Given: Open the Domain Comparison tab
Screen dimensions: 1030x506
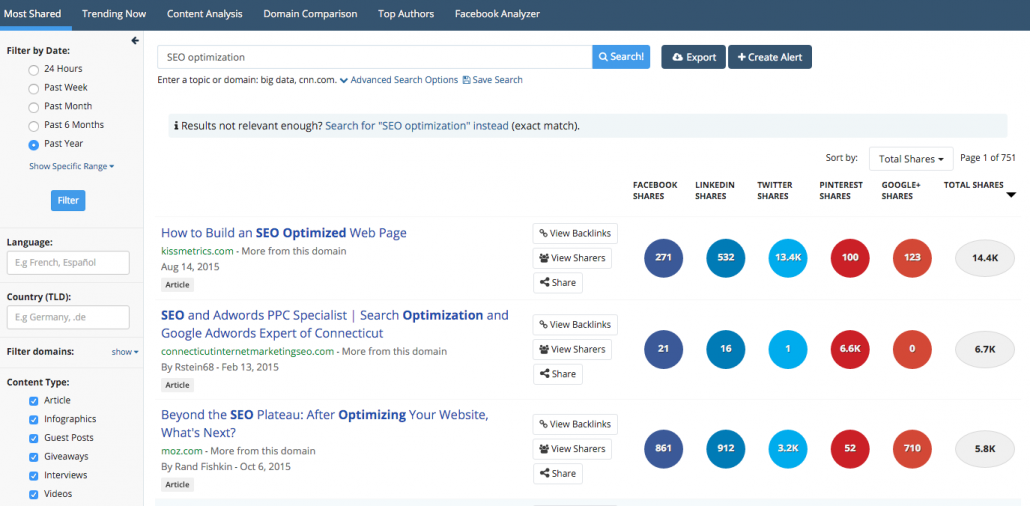Looking at the screenshot, I should coord(310,14).
